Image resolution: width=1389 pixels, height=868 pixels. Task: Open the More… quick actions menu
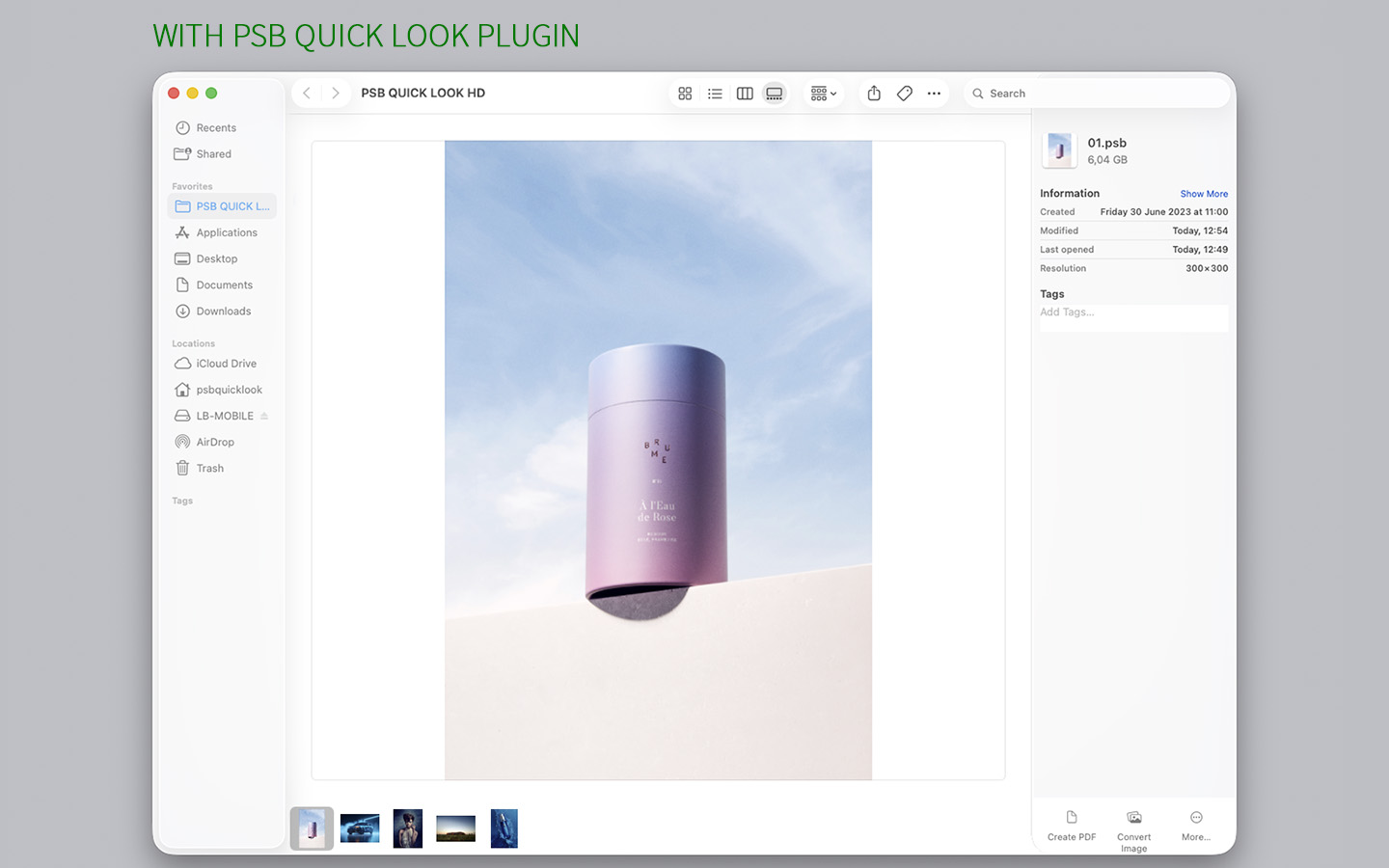click(1196, 826)
